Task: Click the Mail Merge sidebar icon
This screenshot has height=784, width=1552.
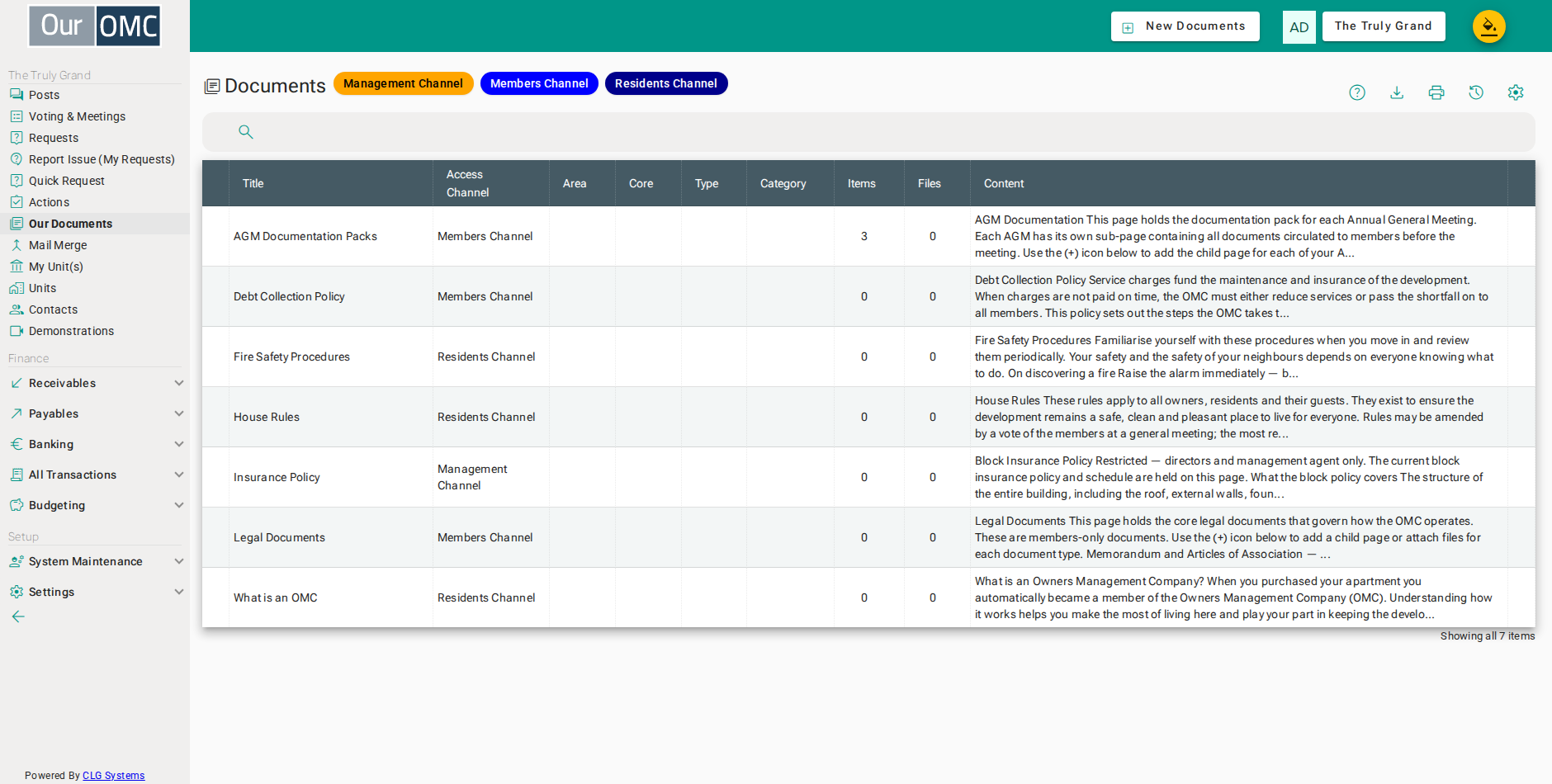Action: pyautogui.click(x=17, y=245)
